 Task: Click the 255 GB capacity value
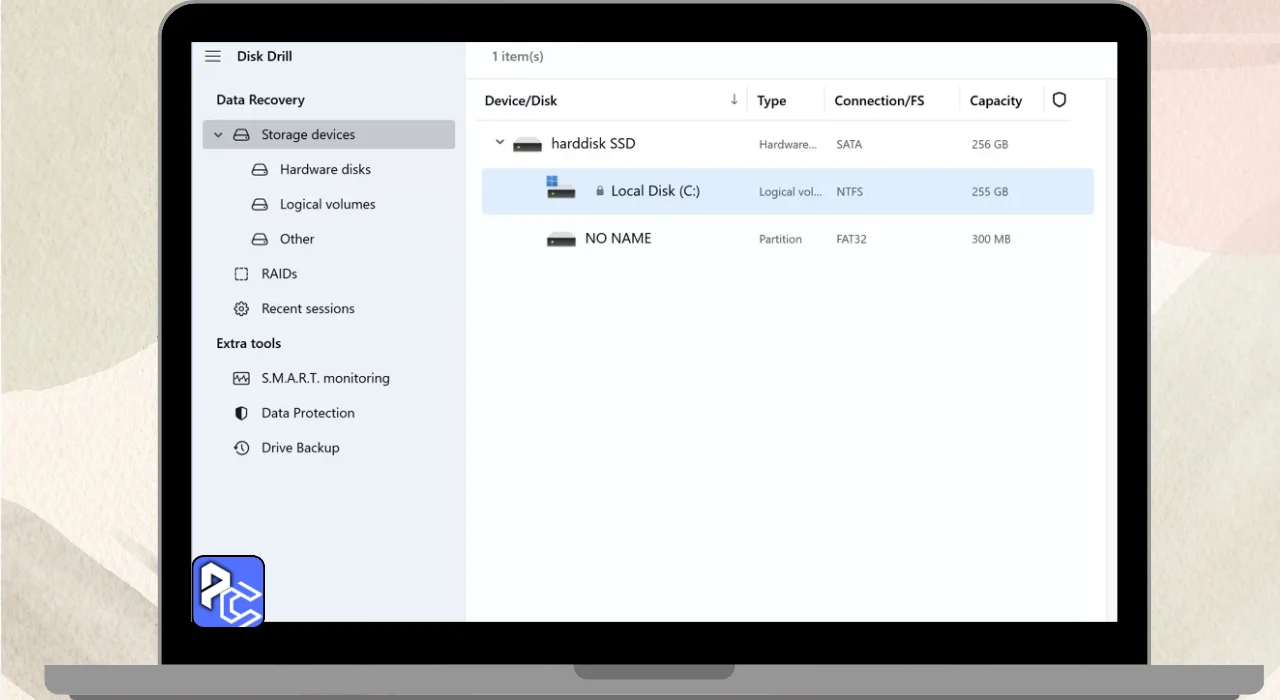(x=989, y=192)
